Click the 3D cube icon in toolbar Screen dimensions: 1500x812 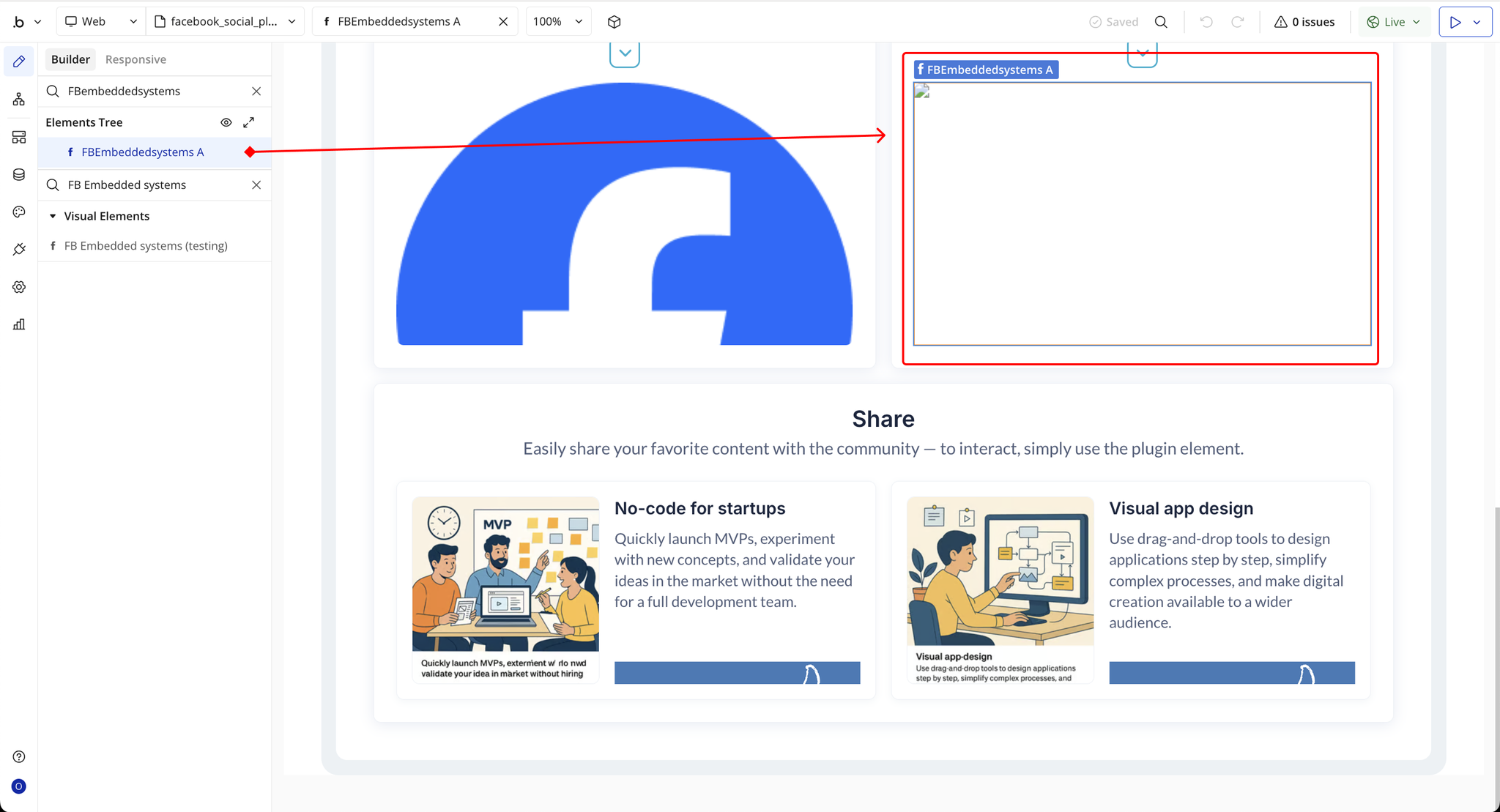point(614,22)
